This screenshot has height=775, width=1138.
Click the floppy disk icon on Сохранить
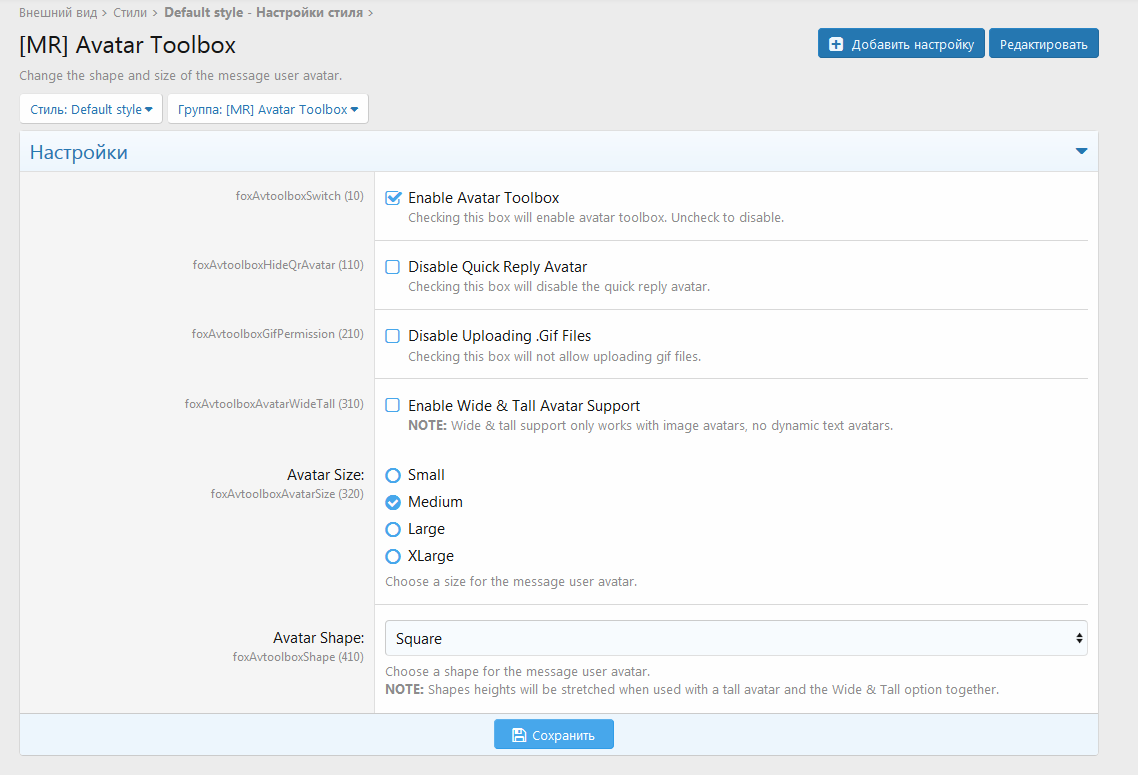(x=519, y=735)
